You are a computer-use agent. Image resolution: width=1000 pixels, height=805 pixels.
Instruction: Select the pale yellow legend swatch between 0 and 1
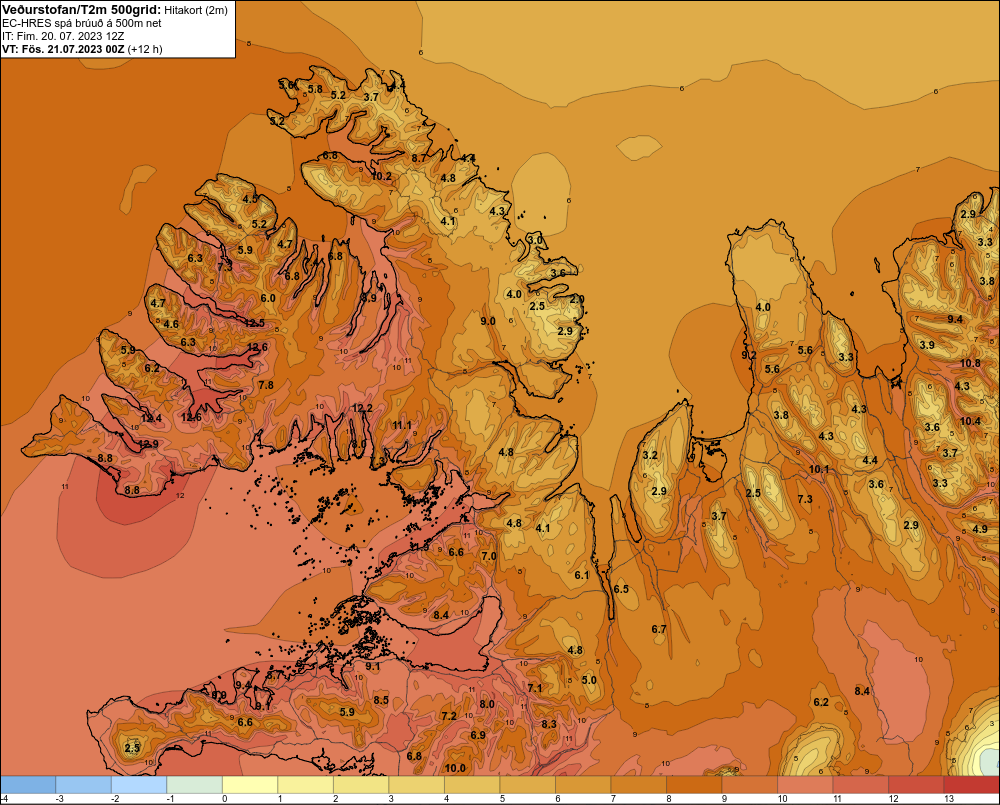pyautogui.click(x=250, y=785)
